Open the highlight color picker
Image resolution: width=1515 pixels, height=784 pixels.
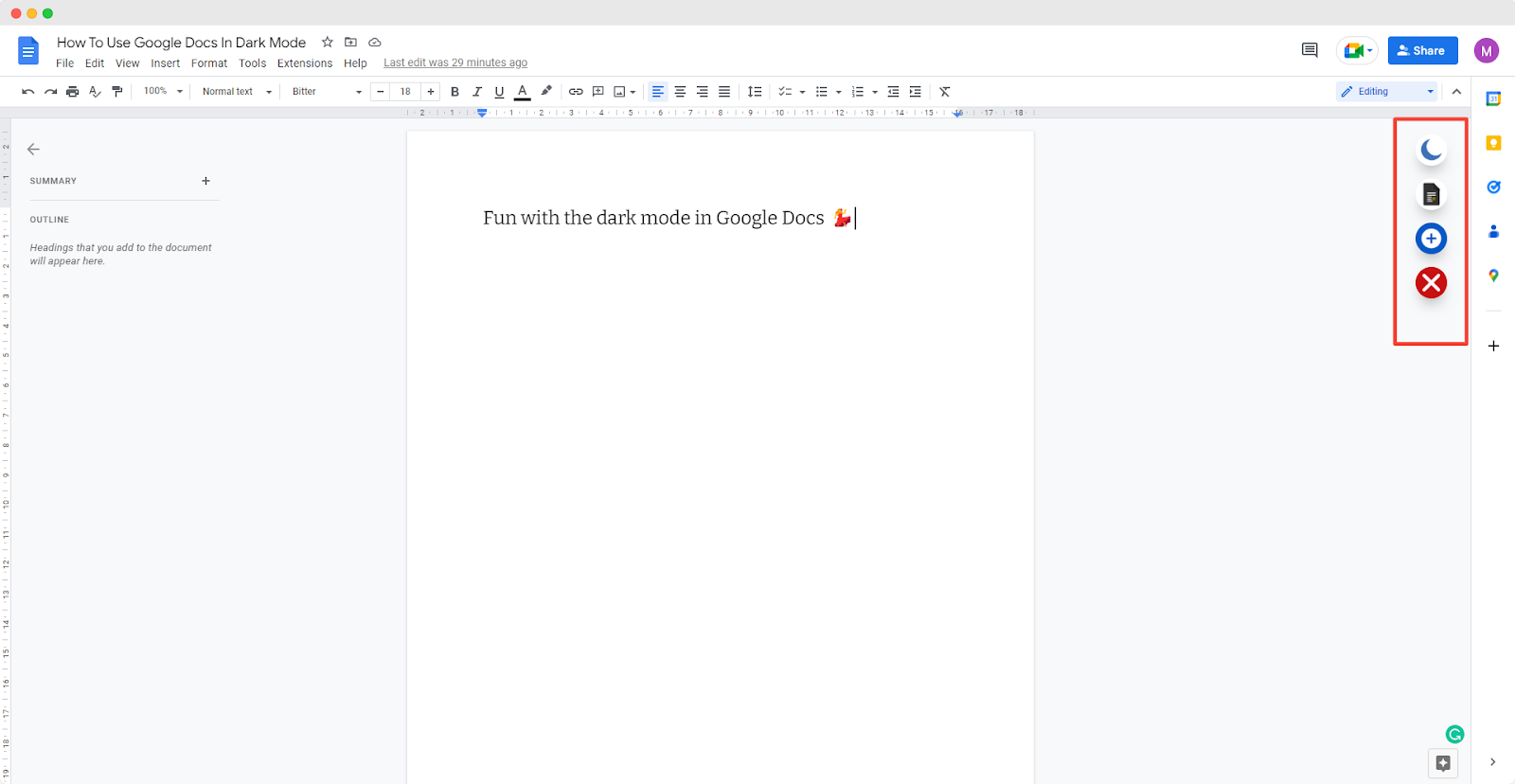point(546,92)
